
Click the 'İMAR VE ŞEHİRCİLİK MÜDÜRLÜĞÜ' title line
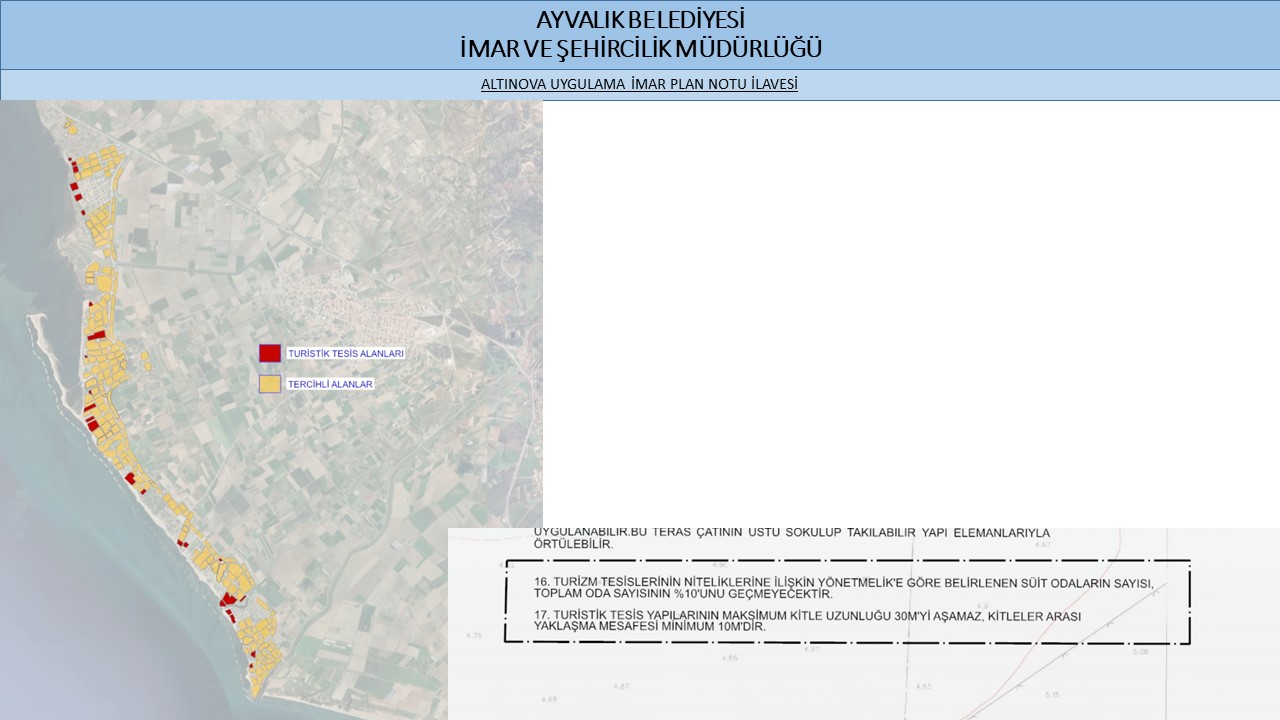(640, 48)
